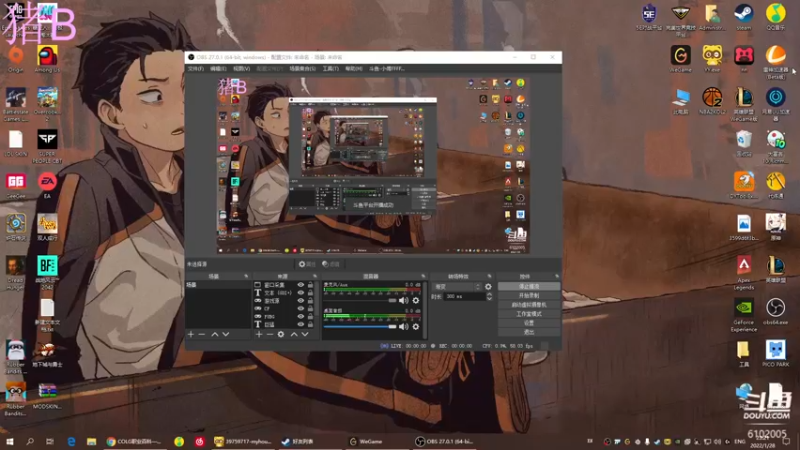Add a new scene with the plus button
The image size is (800, 450).
[191, 334]
